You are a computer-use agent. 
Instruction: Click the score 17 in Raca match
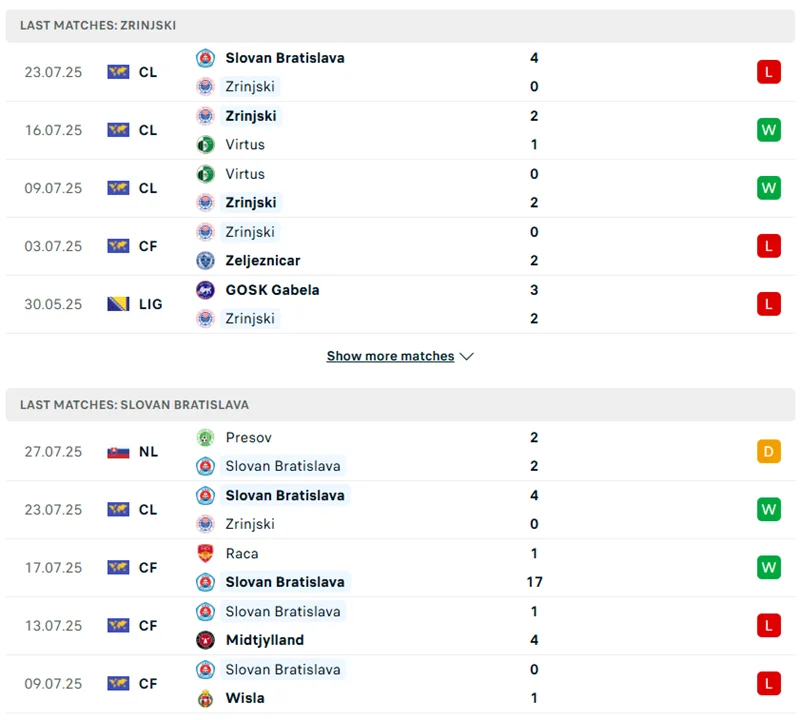534,582
